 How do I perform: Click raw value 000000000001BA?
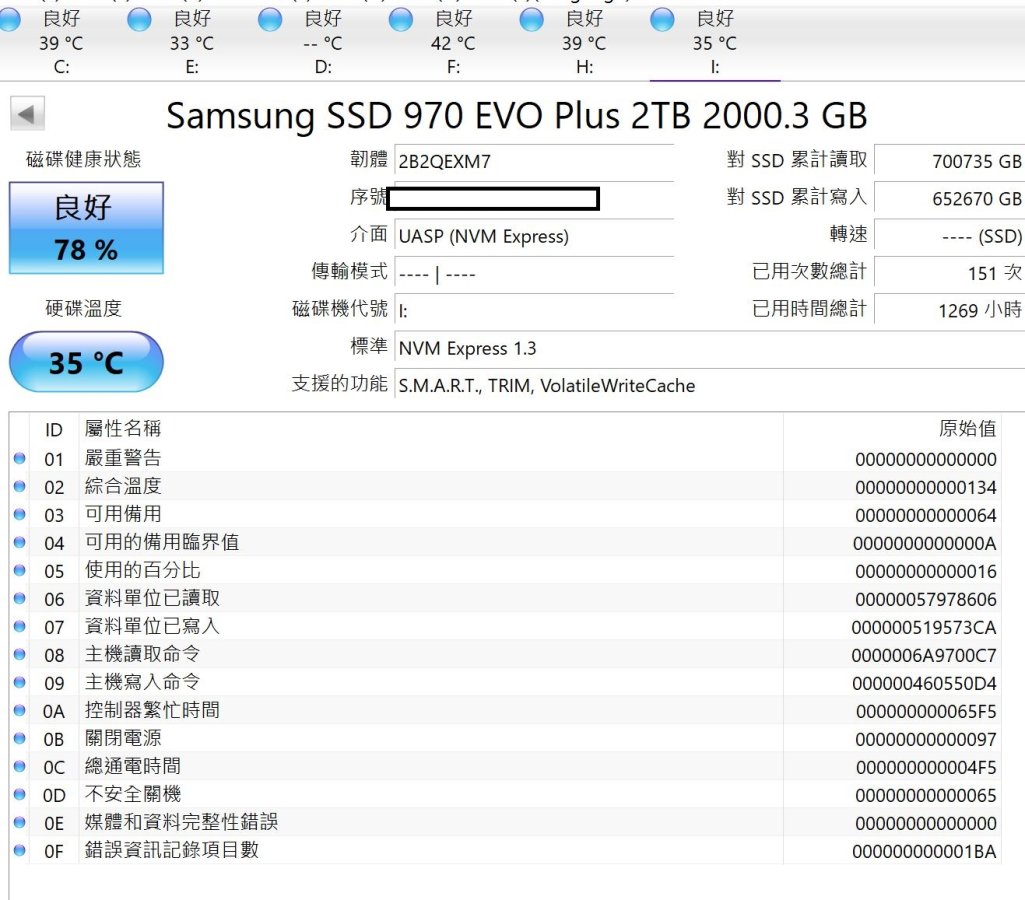tap(924, 852)
